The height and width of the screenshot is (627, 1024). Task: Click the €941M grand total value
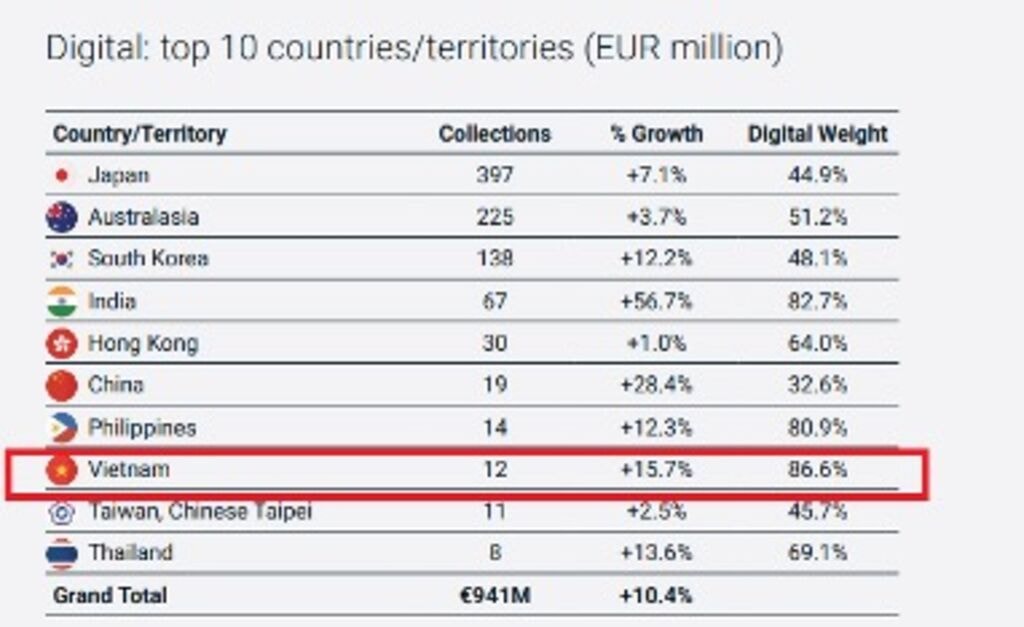tap(495, 596)
